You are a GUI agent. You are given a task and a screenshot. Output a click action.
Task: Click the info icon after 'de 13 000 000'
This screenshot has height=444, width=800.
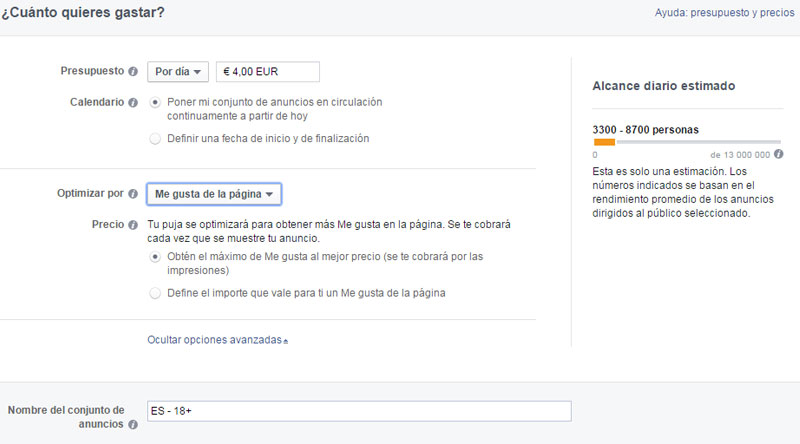[778, 154]
